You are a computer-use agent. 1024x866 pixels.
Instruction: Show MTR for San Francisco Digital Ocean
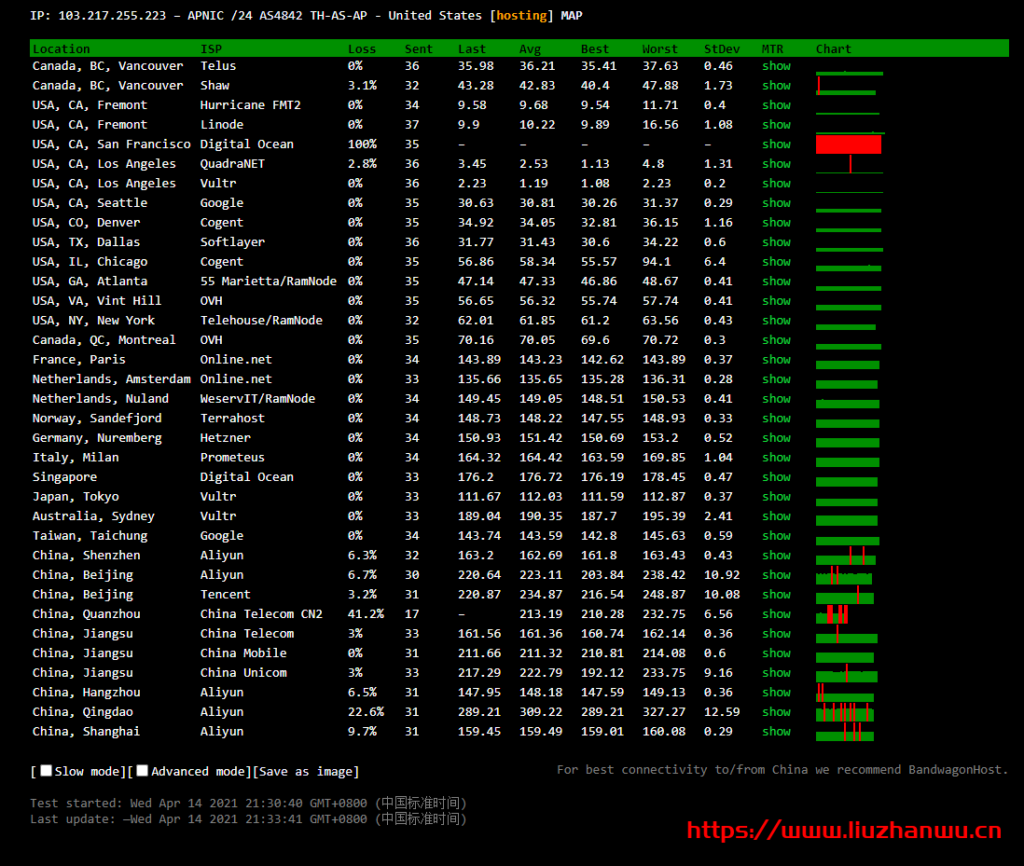[x=776, y=144]
